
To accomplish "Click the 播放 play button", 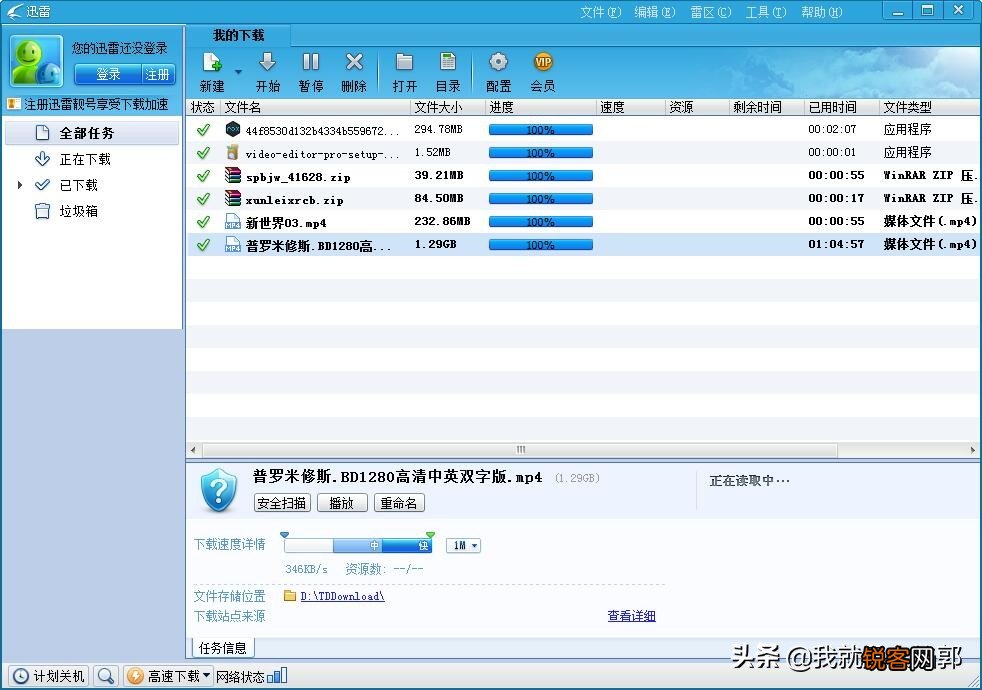I will [x=342, y=503].
